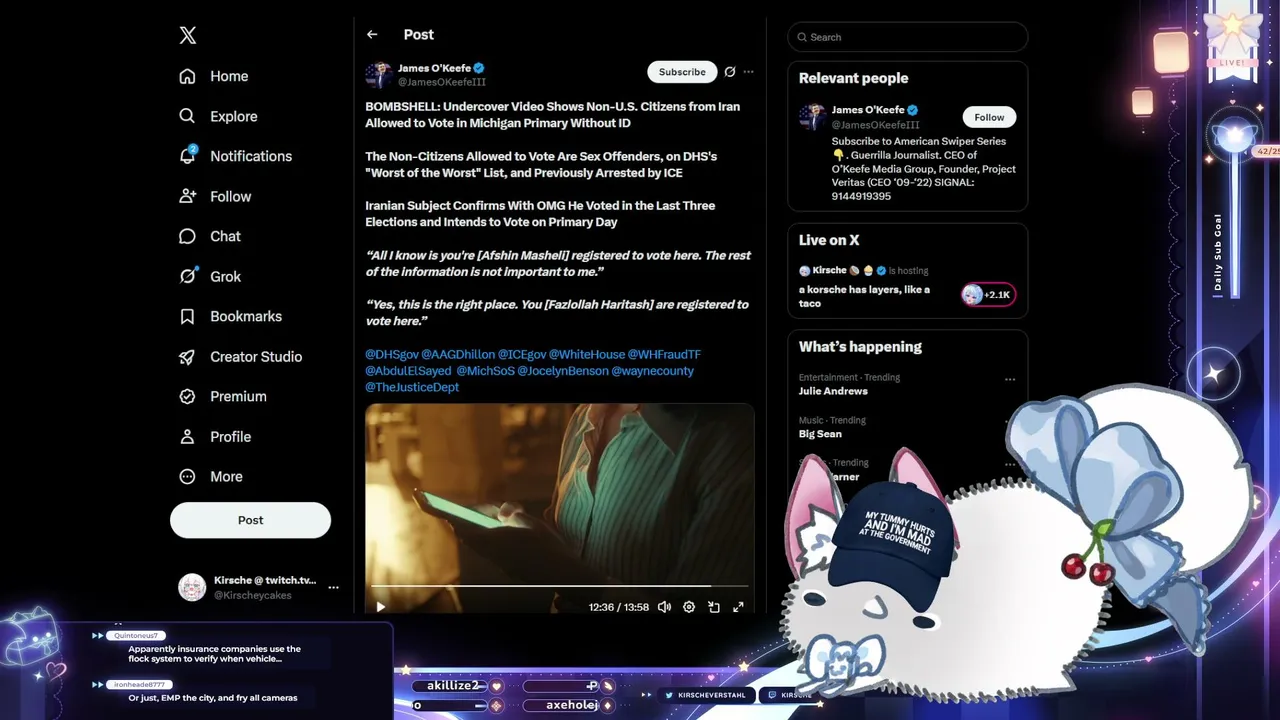Open the @ICEgov mention
Screen dimensions: 1280x720
point(522,354)
